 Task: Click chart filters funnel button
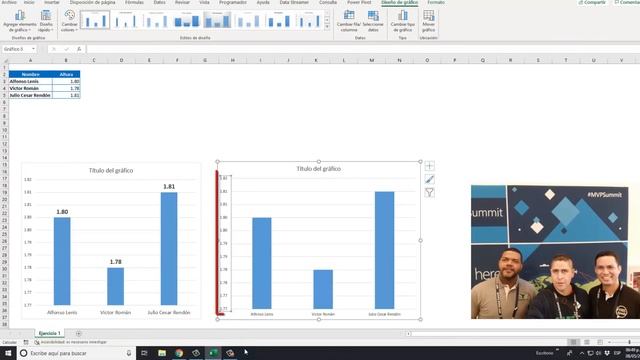pyautogui.click(x=429, y=193)
